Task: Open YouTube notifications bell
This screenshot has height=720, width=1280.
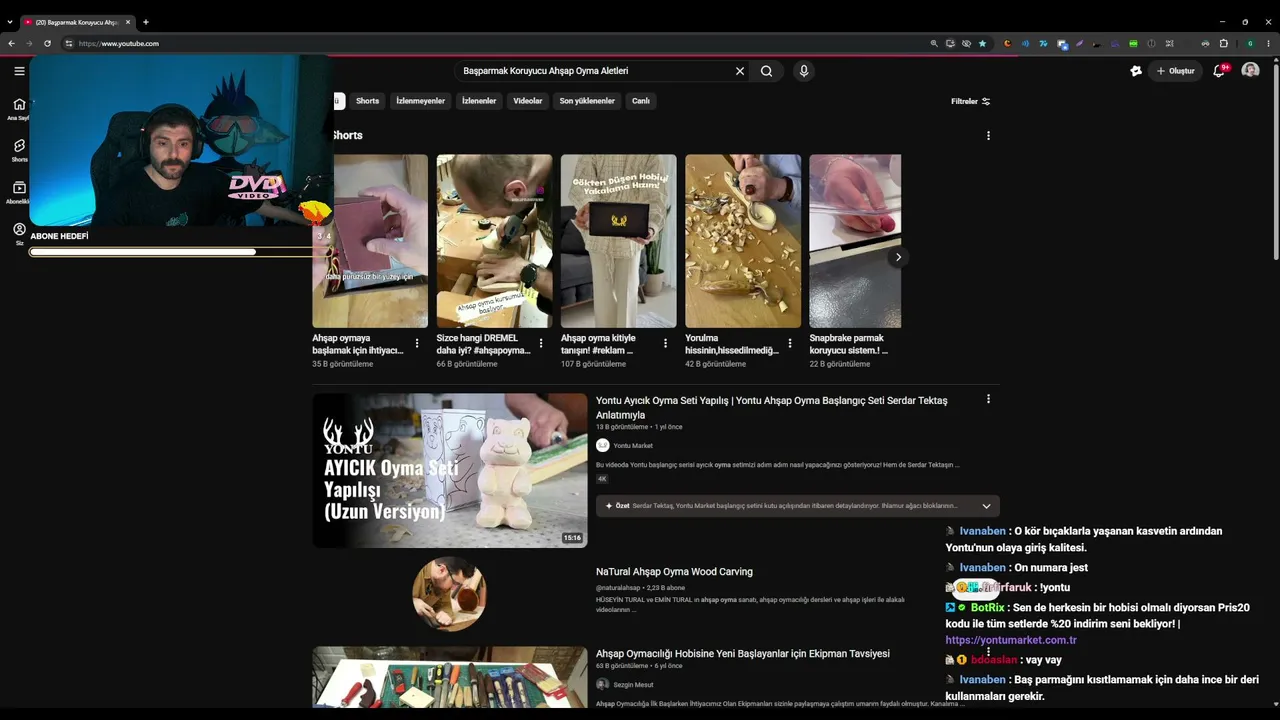Action: 1219,71
